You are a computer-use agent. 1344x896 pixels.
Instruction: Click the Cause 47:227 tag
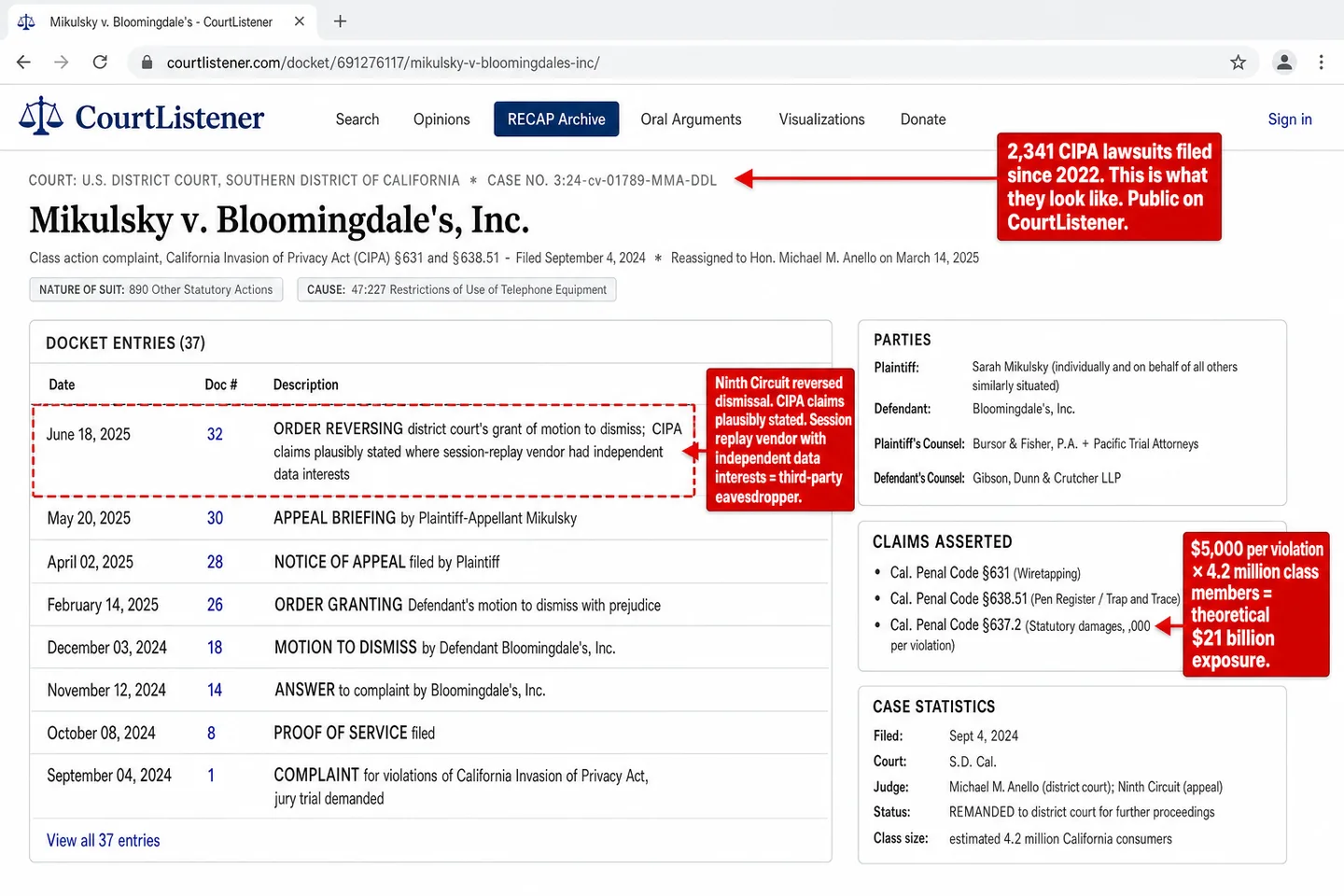(456, 289)
